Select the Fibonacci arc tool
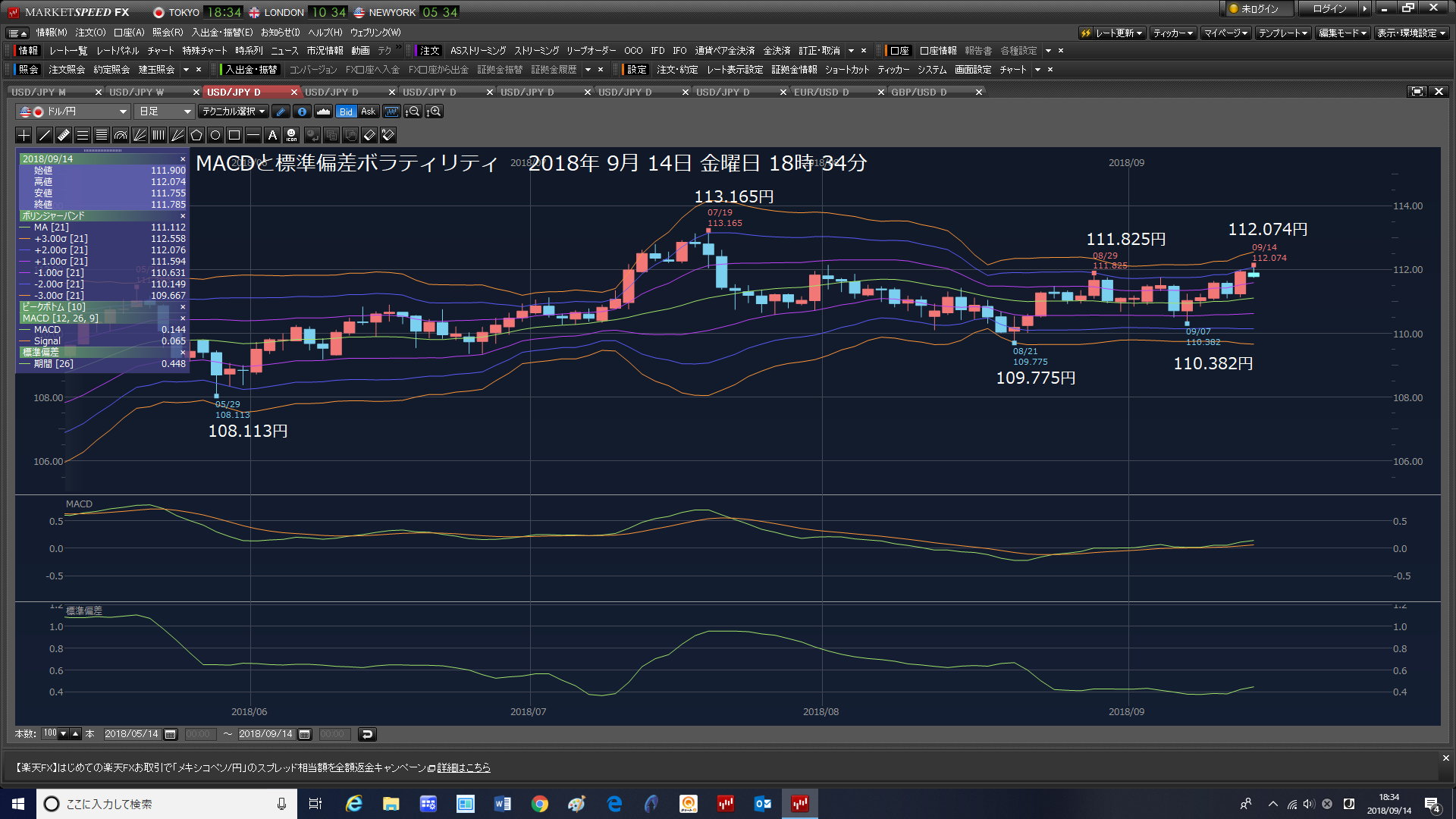Screen dimensions: 1456x819 121,135
